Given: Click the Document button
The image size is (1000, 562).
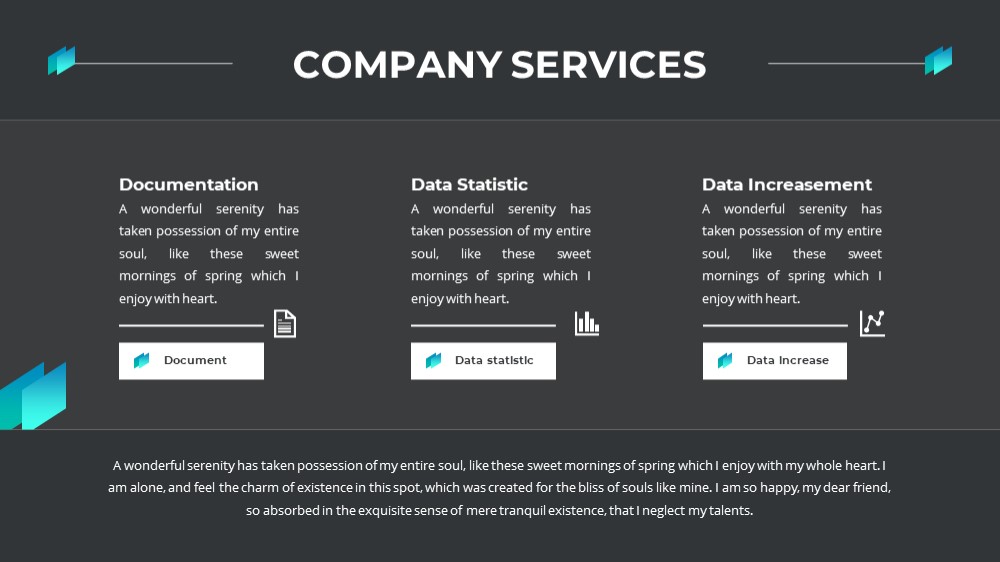Looking at the screenshot, I should 191,361.
